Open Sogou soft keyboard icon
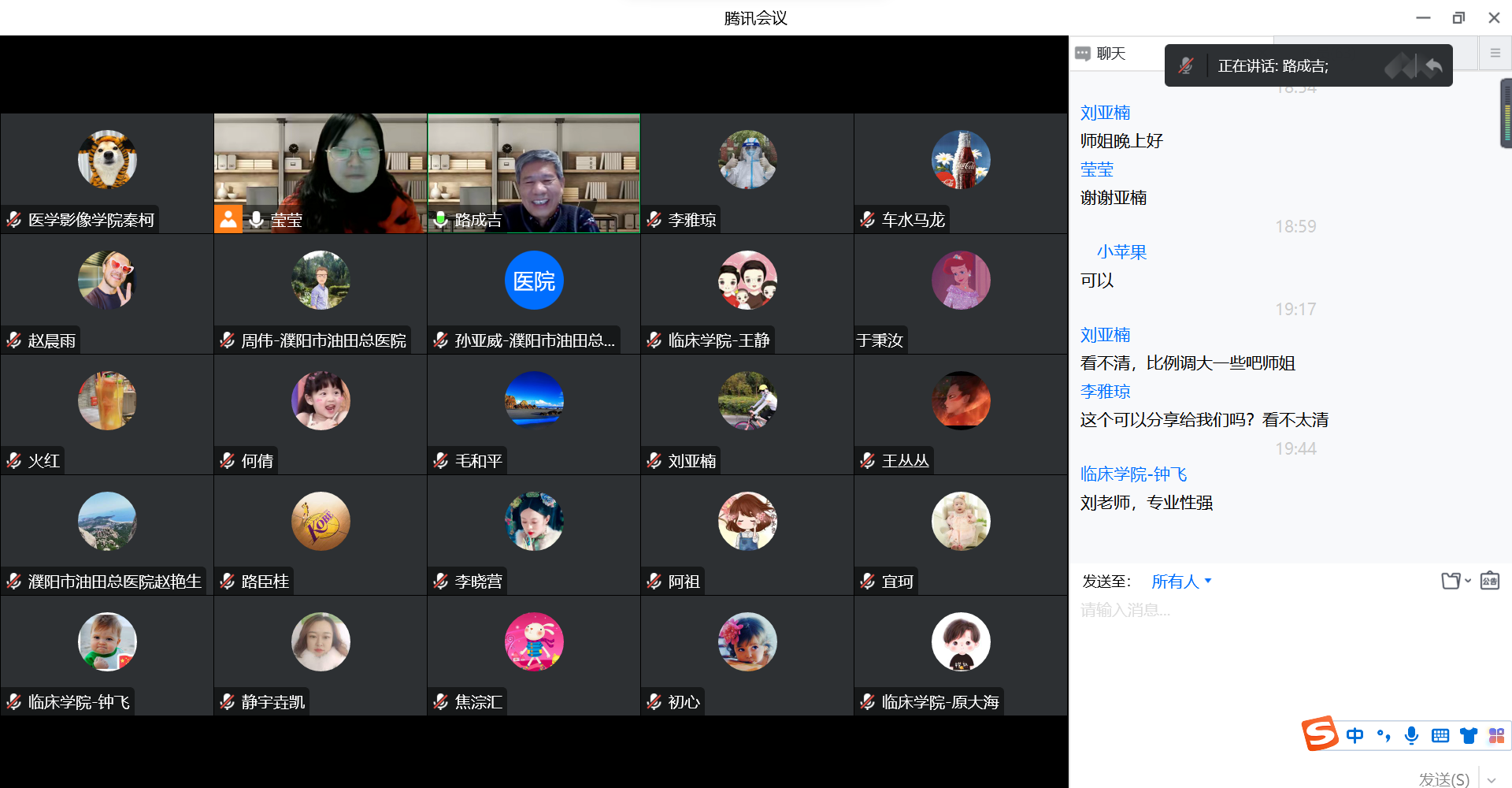 point(1440,735)
